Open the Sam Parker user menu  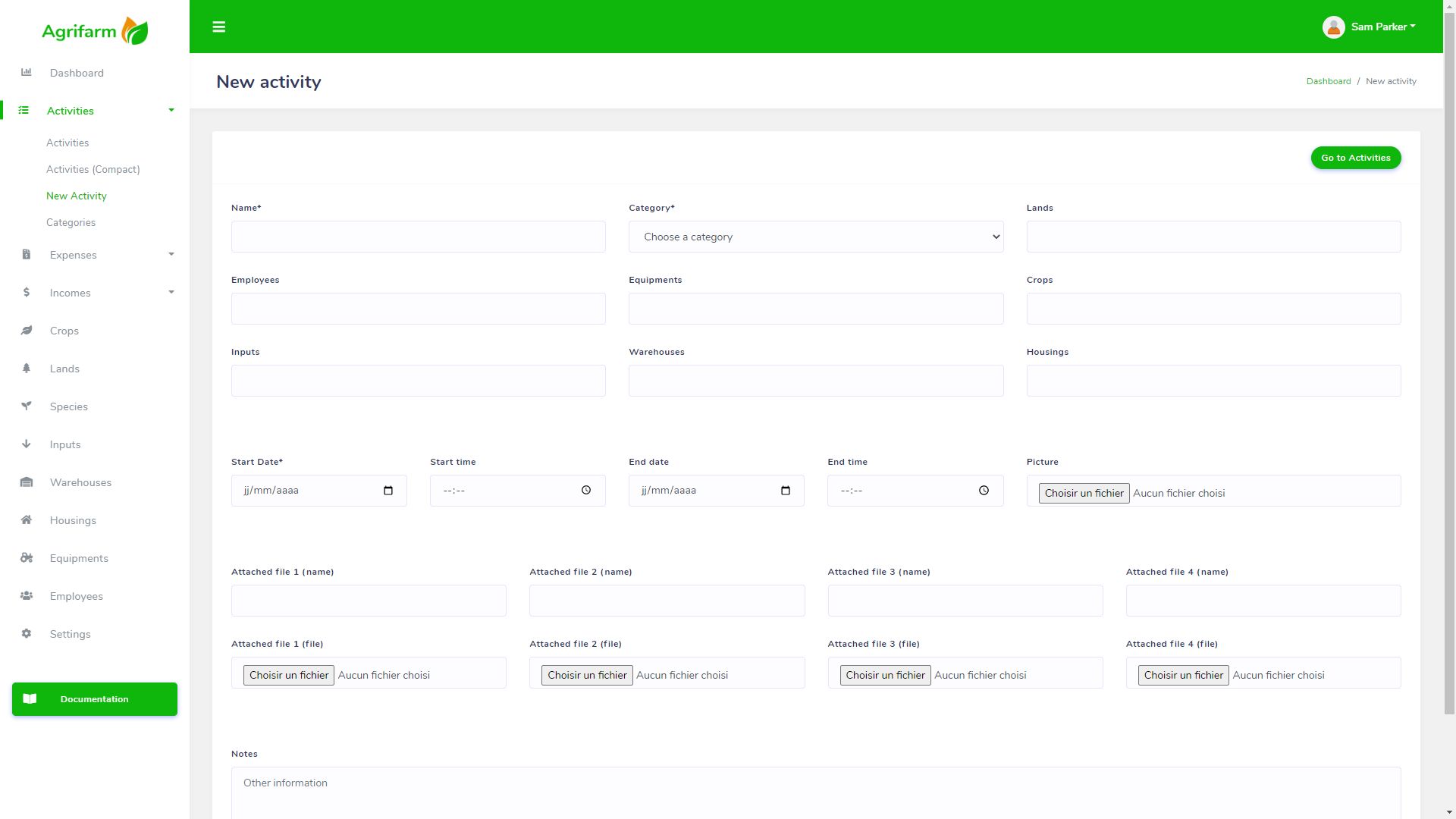pos(1370,27)
